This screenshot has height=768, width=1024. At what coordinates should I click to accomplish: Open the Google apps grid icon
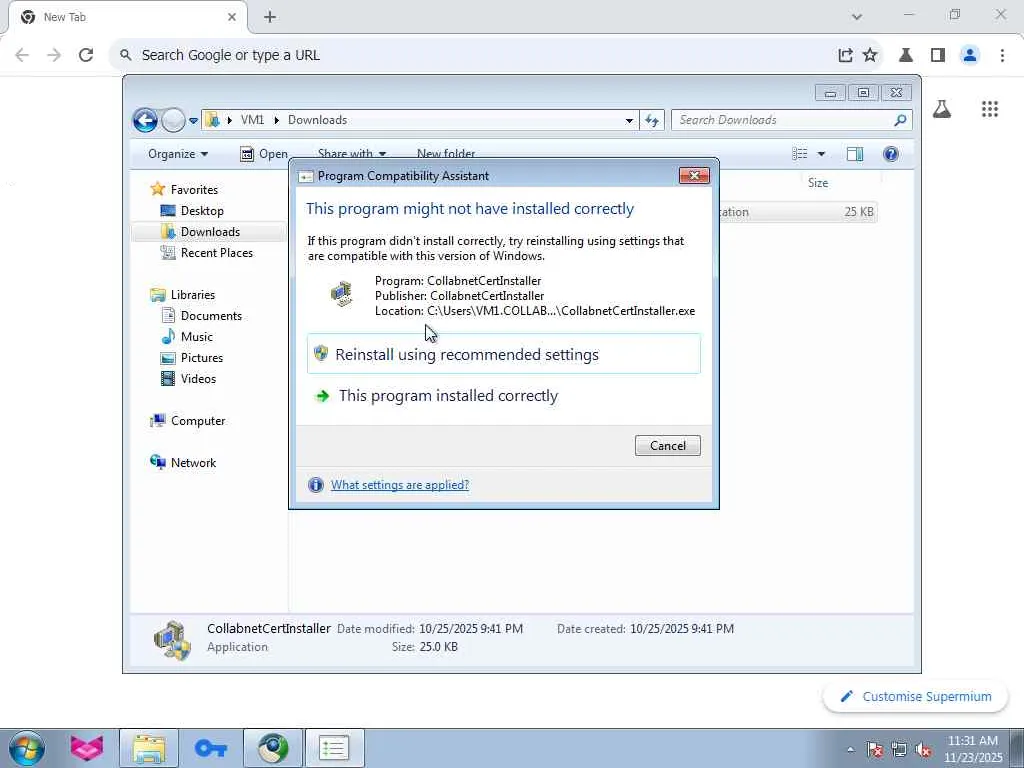[990, 109]
